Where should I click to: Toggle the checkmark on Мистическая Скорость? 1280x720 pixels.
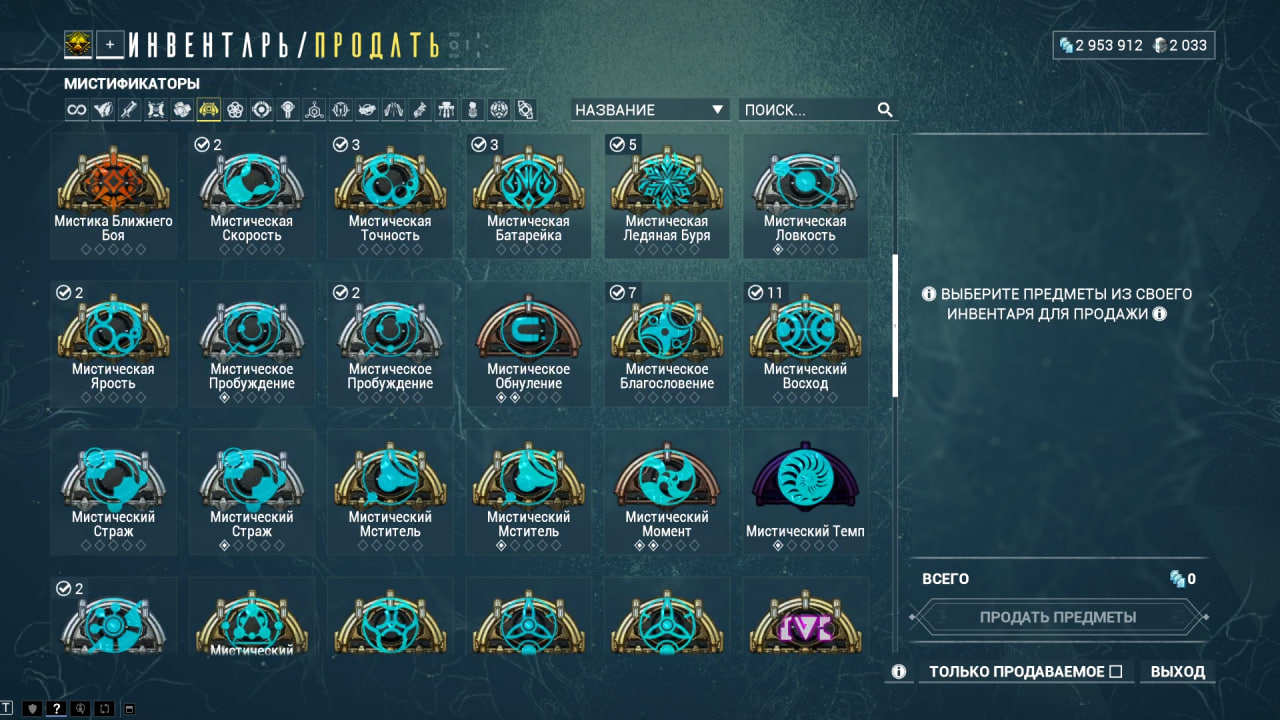202,145
